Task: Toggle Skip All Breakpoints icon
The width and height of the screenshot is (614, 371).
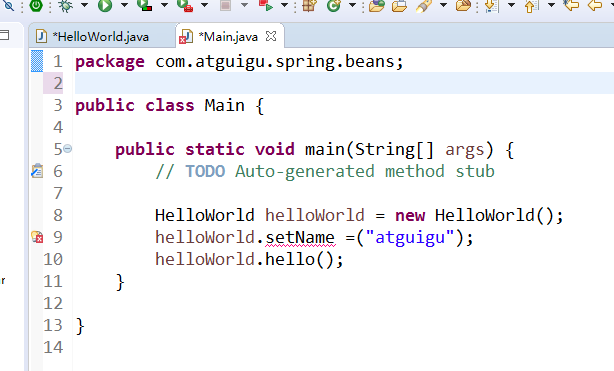Action: pos(9,5)
